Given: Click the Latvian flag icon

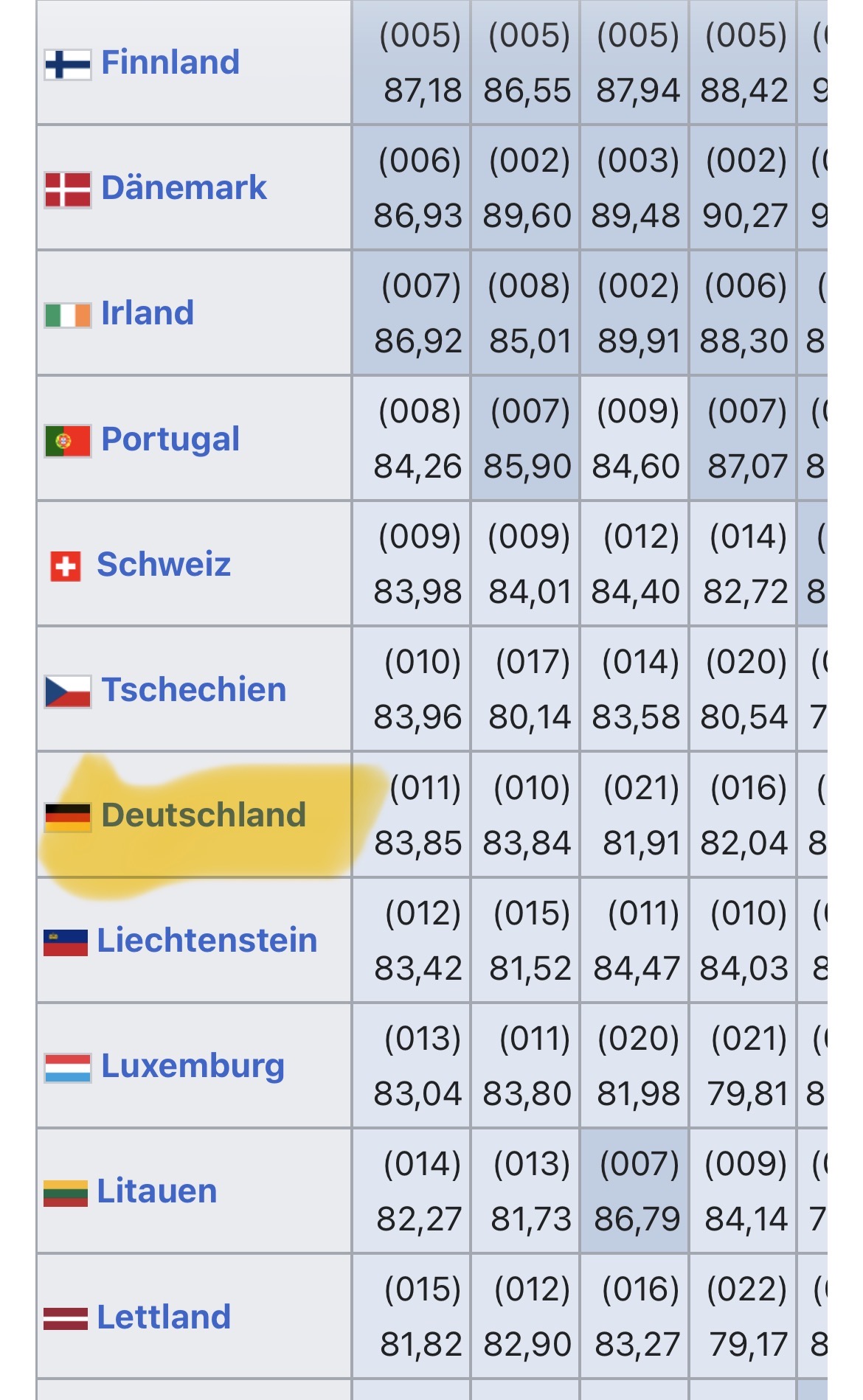Looking at the screenshot, I should [66, 1318].
